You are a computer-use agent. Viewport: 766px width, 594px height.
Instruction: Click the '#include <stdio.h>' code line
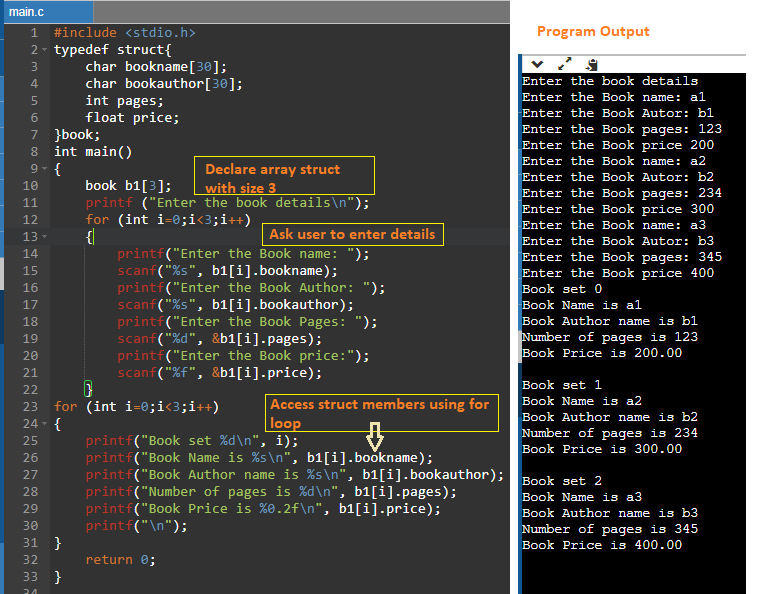125,33
